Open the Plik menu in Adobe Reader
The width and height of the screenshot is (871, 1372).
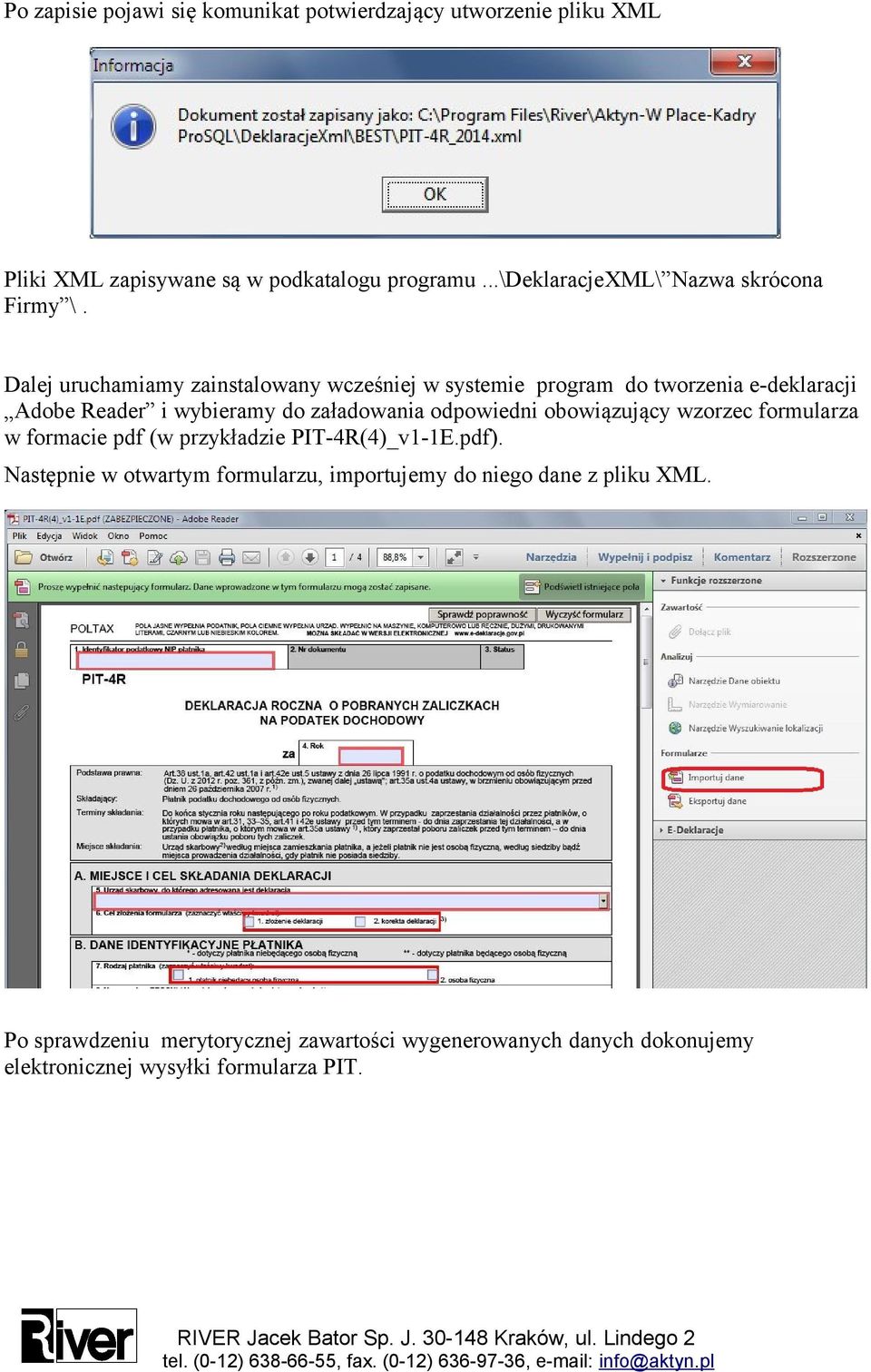point(19,535)
